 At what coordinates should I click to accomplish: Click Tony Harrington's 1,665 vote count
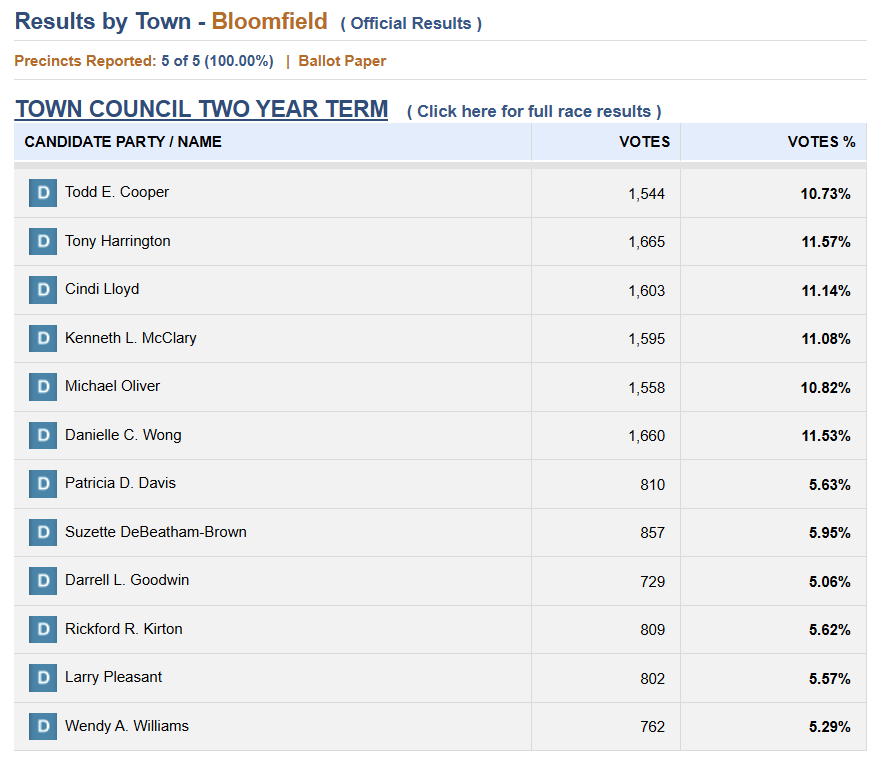coord(647,242)
